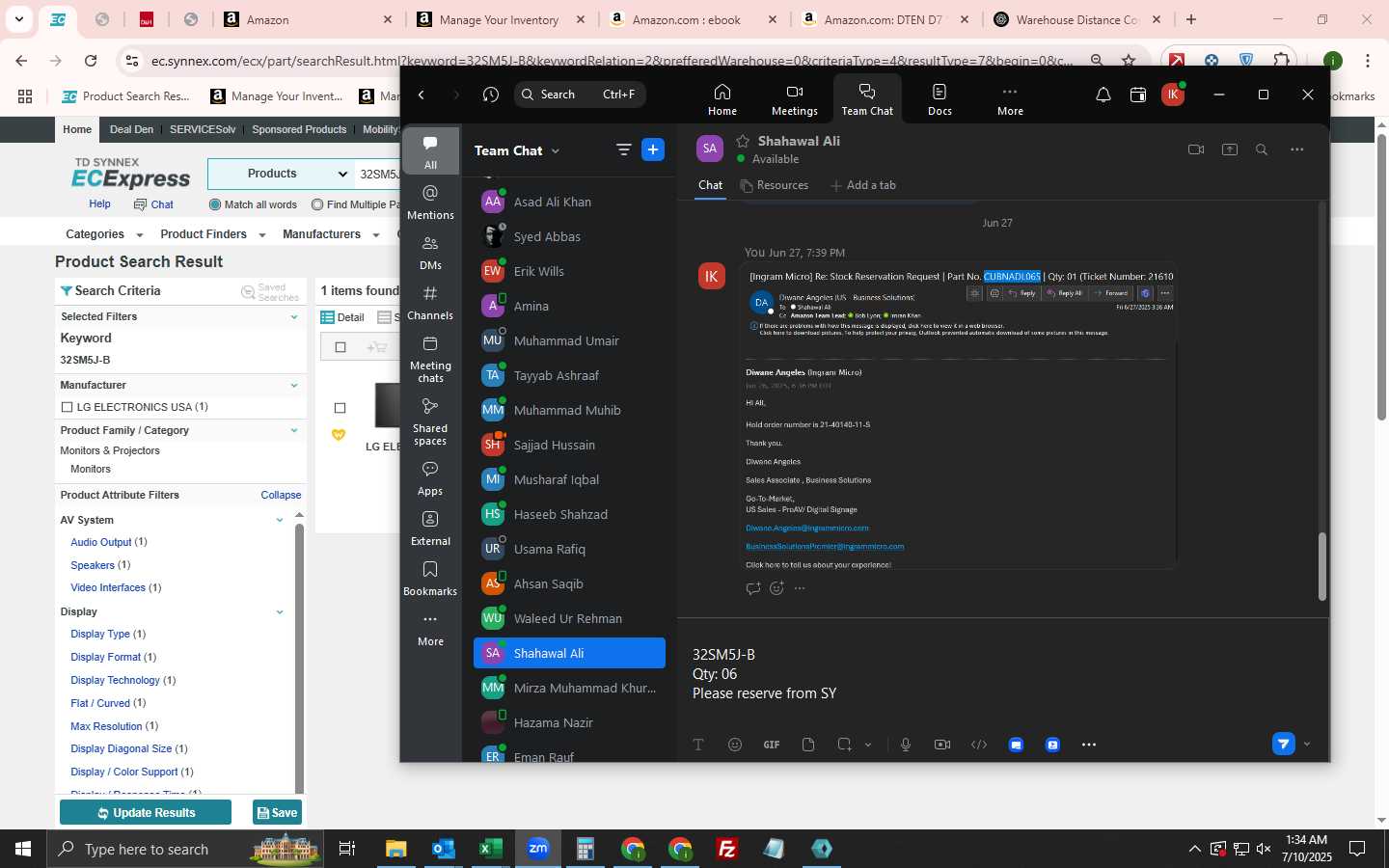
Task: Open emoji picker in message composer
Action: [x=735, y=745]
